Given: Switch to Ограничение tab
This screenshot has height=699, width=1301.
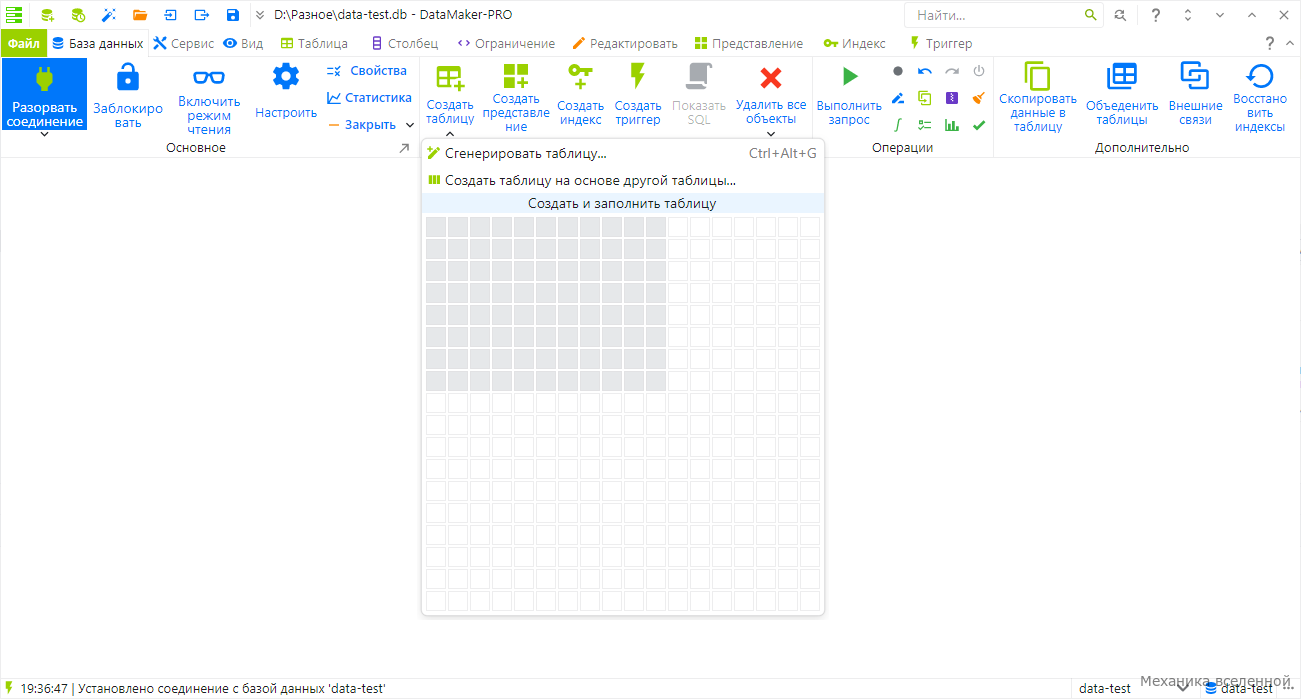Looking at the screenshot, I should (506, 43).
